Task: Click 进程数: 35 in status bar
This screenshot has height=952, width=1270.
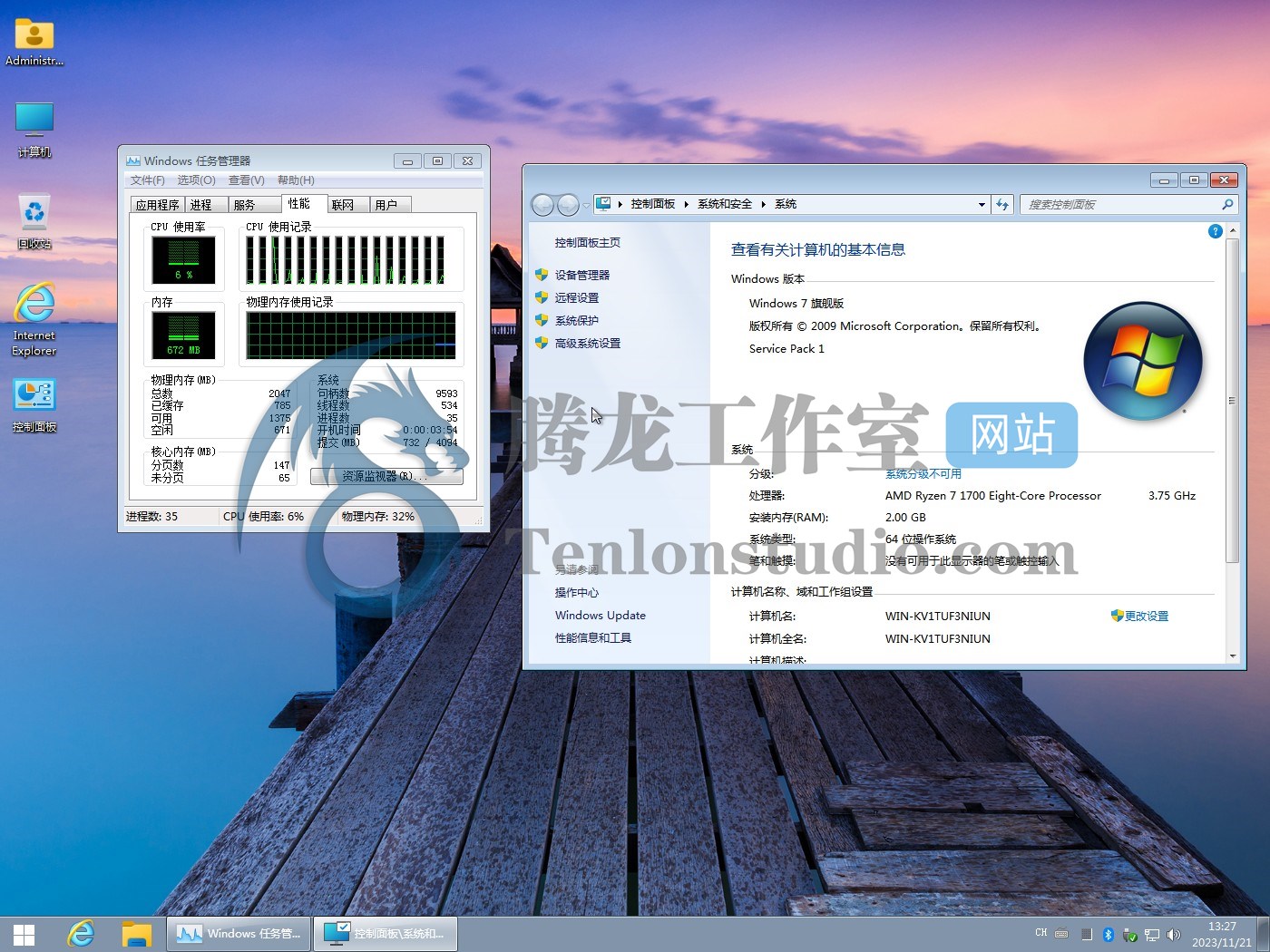Action: [152, 516]
